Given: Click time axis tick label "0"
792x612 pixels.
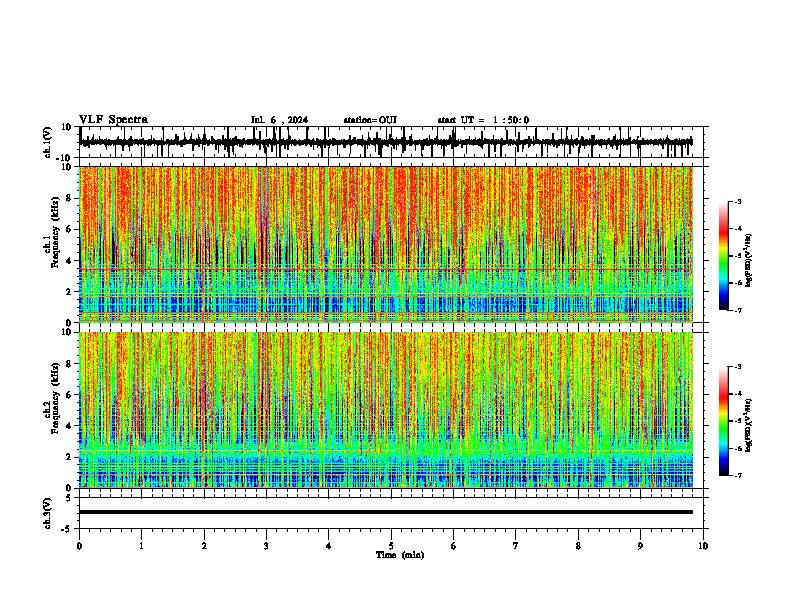Looking at the screenshot, I should [x=79, y=546].
